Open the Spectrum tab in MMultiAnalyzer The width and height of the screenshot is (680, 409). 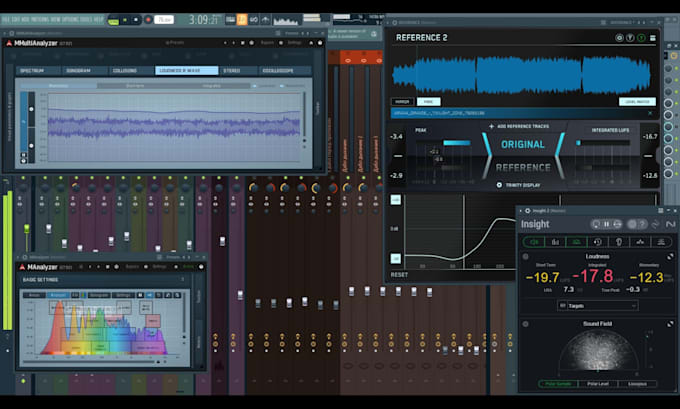click(x=38, y=71)
